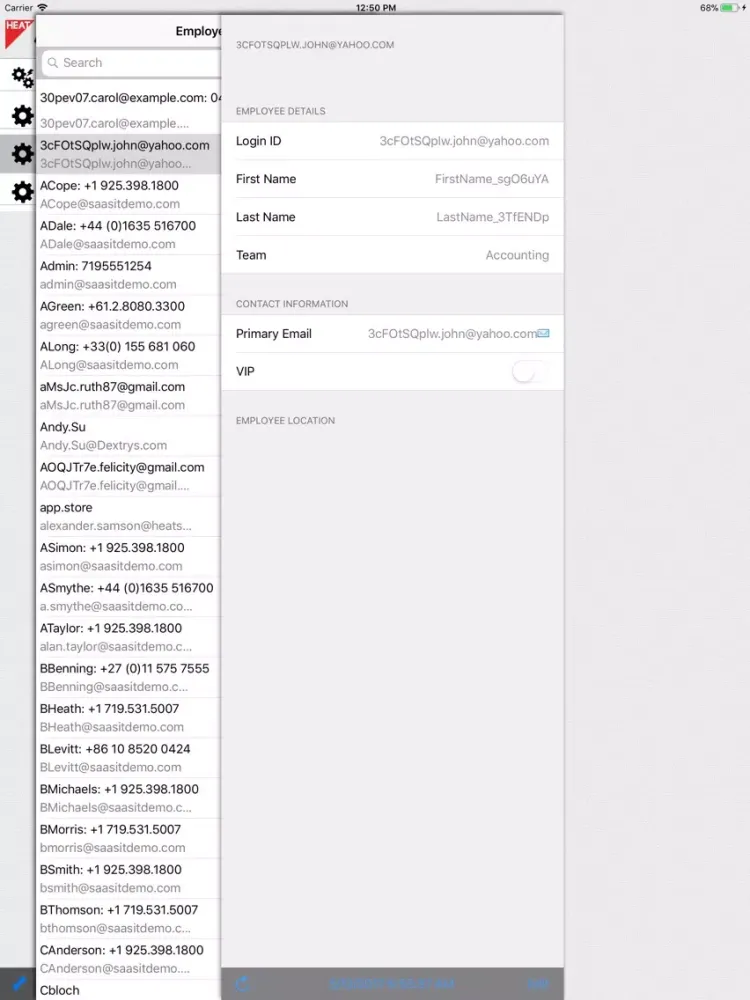Tap the Login ID field row
This screenshot has width=750, height=1000.
392,141
